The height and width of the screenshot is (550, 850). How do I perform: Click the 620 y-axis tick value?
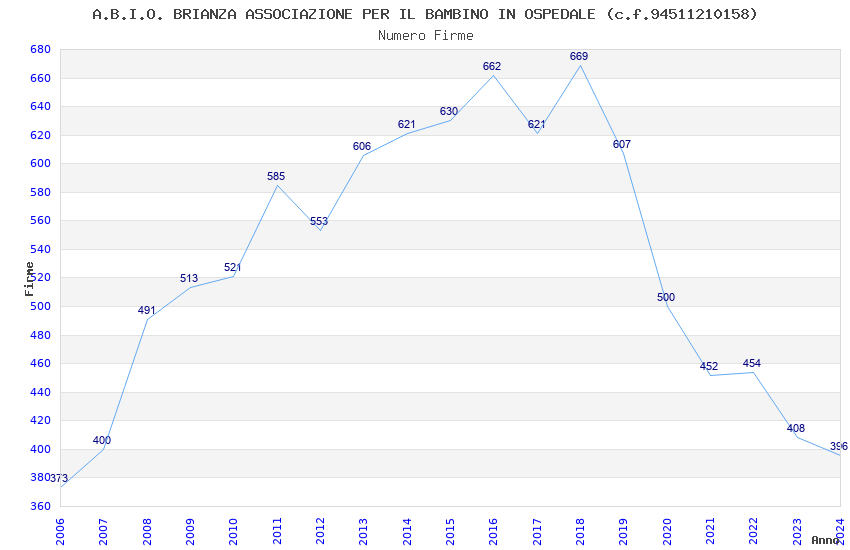[41, 135]
